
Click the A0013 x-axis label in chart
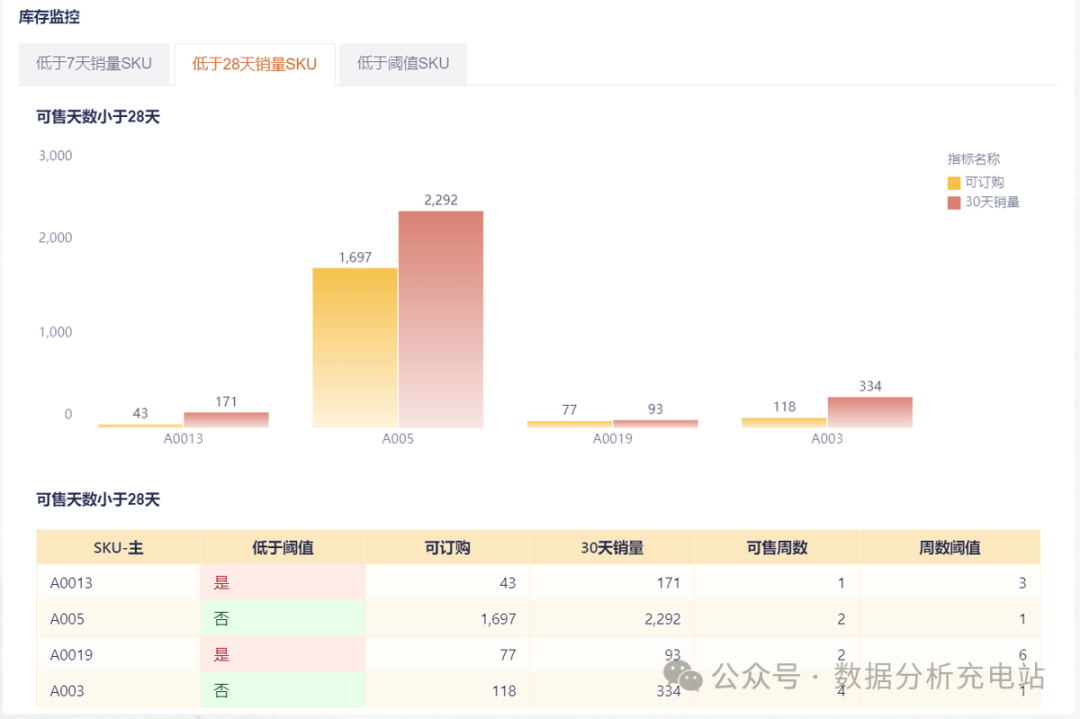tap(183, 439)
